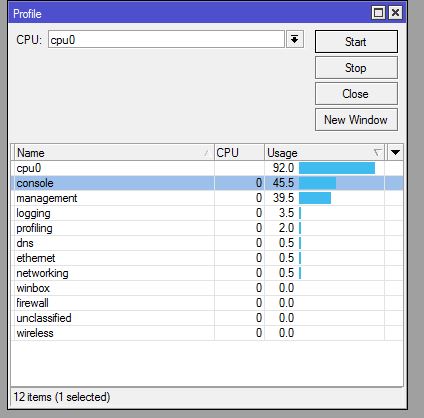Viewport: 424px width, 418px height.
Task: Click the 2.0 usage value
Action: 286,228
